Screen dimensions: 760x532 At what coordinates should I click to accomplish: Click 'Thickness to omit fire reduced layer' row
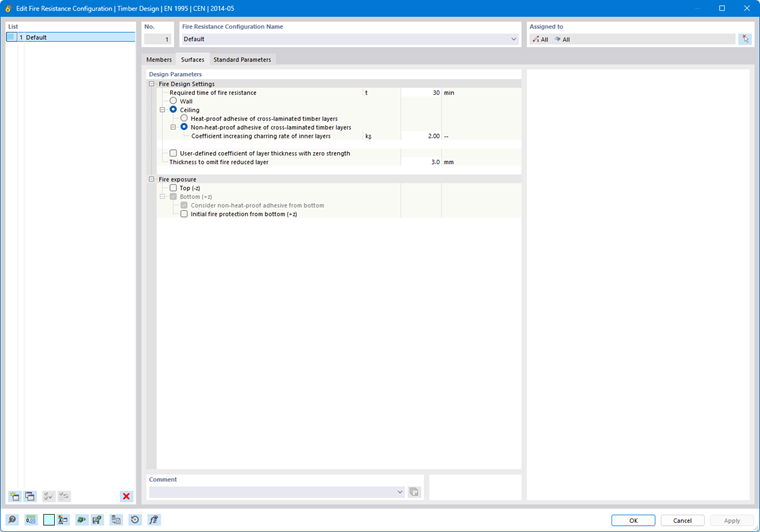pyautogui.click(x=339, y=162)
